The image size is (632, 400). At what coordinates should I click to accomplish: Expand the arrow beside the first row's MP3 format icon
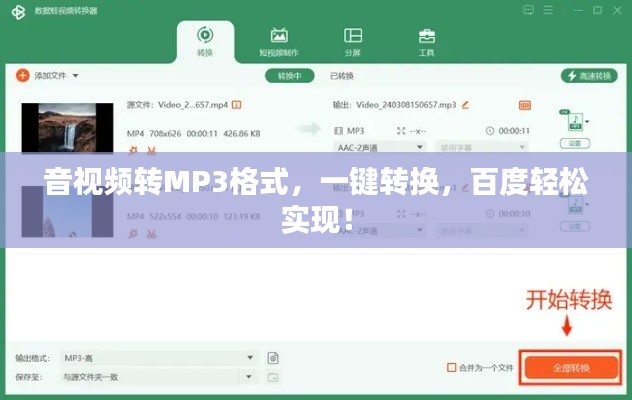(587, 121)
